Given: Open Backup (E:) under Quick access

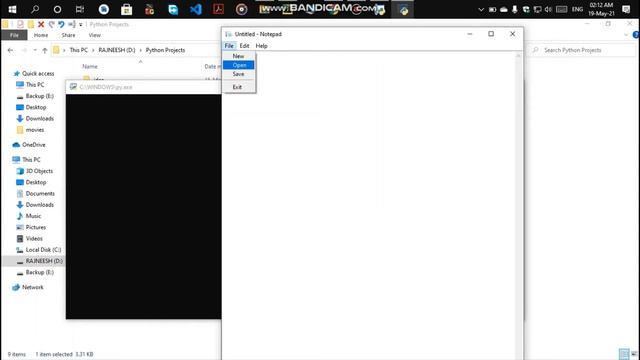Looking at the screenshot, I should coord(40,96).
